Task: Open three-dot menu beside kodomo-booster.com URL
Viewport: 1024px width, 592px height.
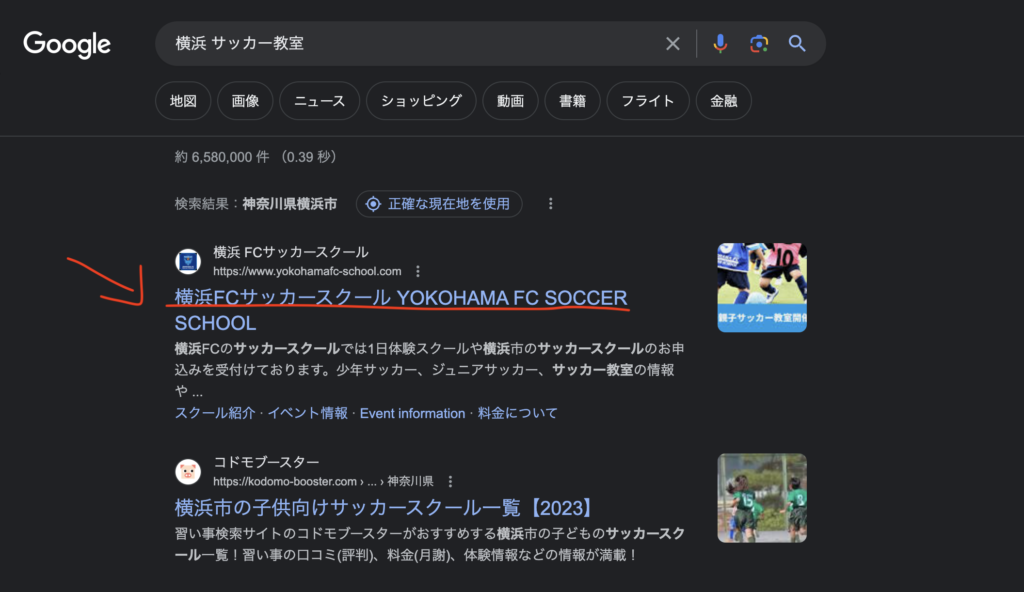Action: click(450, 482)
